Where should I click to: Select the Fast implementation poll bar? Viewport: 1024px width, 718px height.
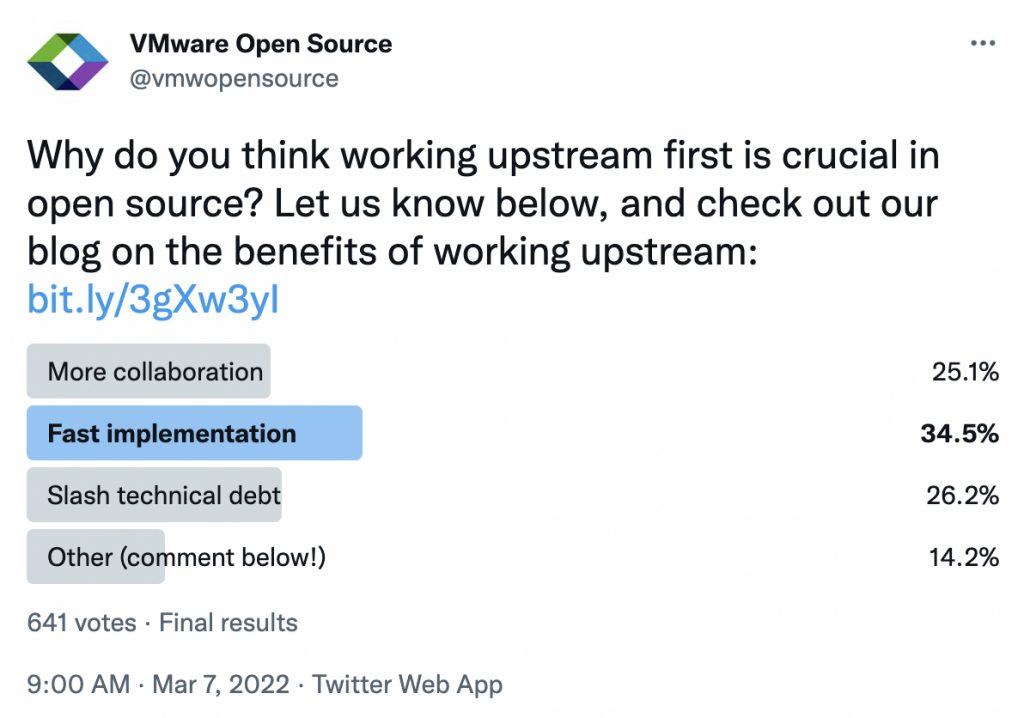[x=194, y=434]
